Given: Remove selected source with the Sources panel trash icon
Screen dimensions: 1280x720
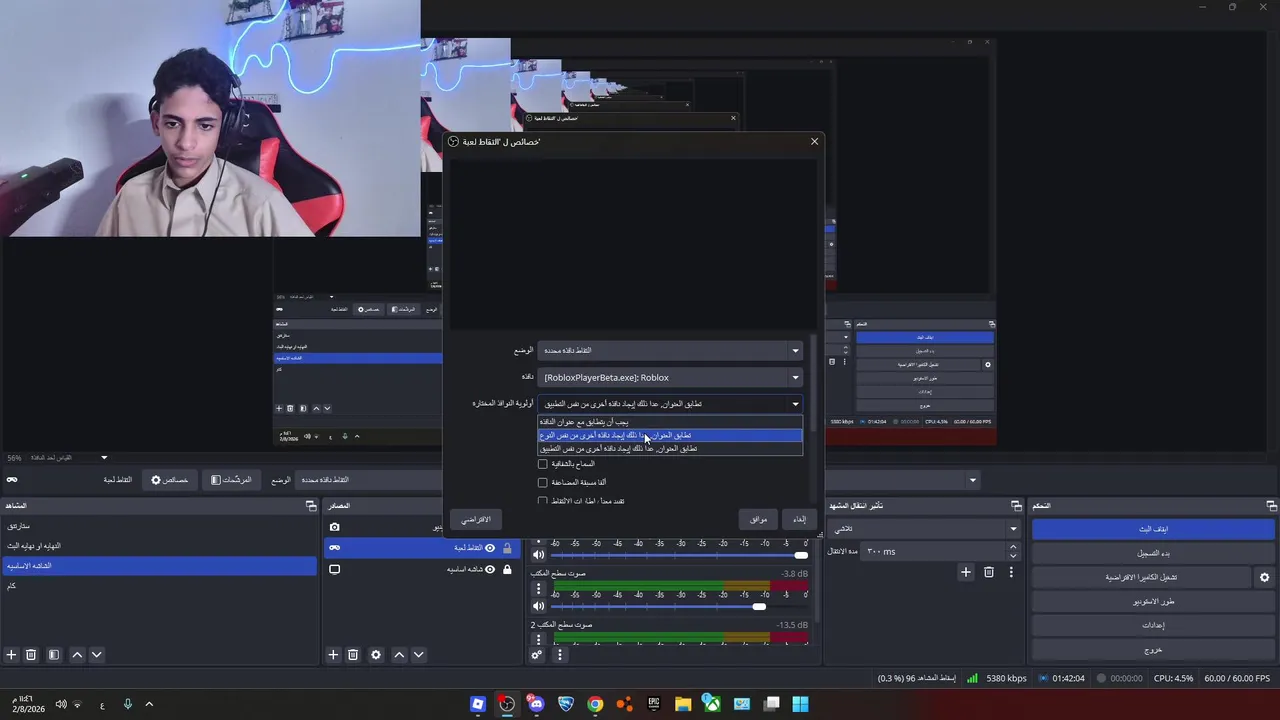Looking at the screenshot, I should pyautogui.click(x=353, y=655).
